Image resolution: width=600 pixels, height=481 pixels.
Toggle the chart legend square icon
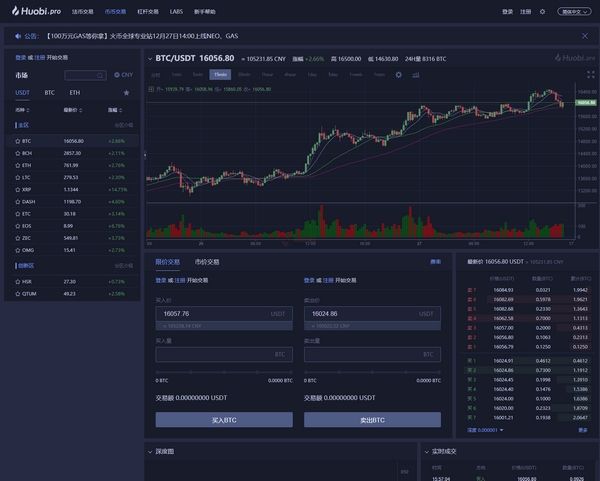coord(151,89)
